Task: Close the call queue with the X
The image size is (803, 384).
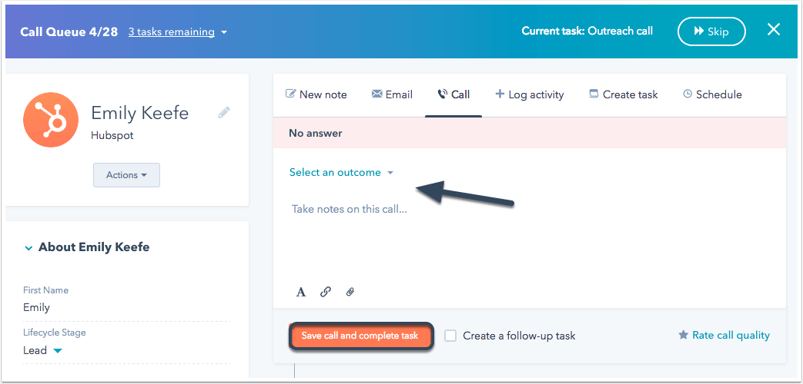Action: 773,30
